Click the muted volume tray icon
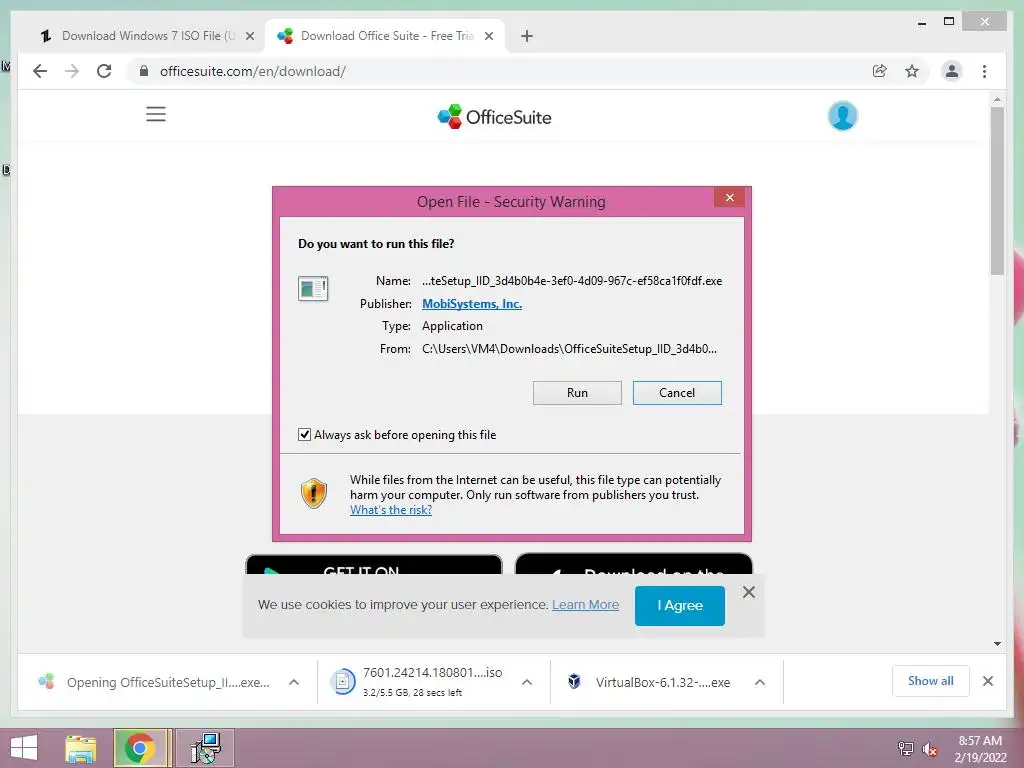Screen dimensions: 1024x768 [x=929, y=749]
